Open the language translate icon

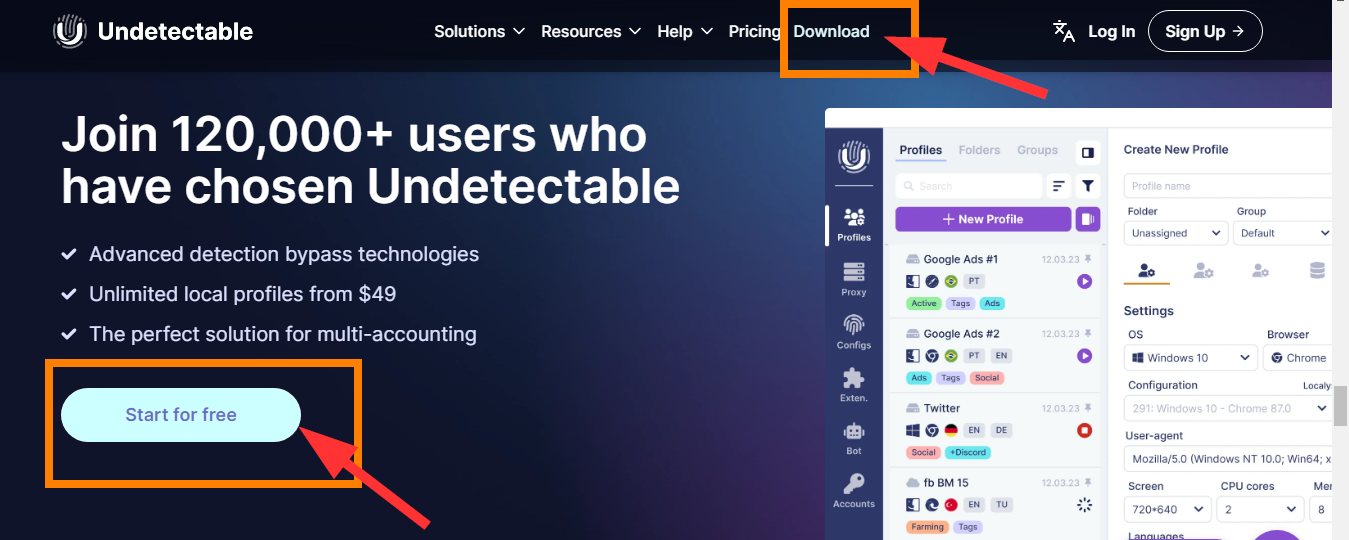click(1064, 31)
